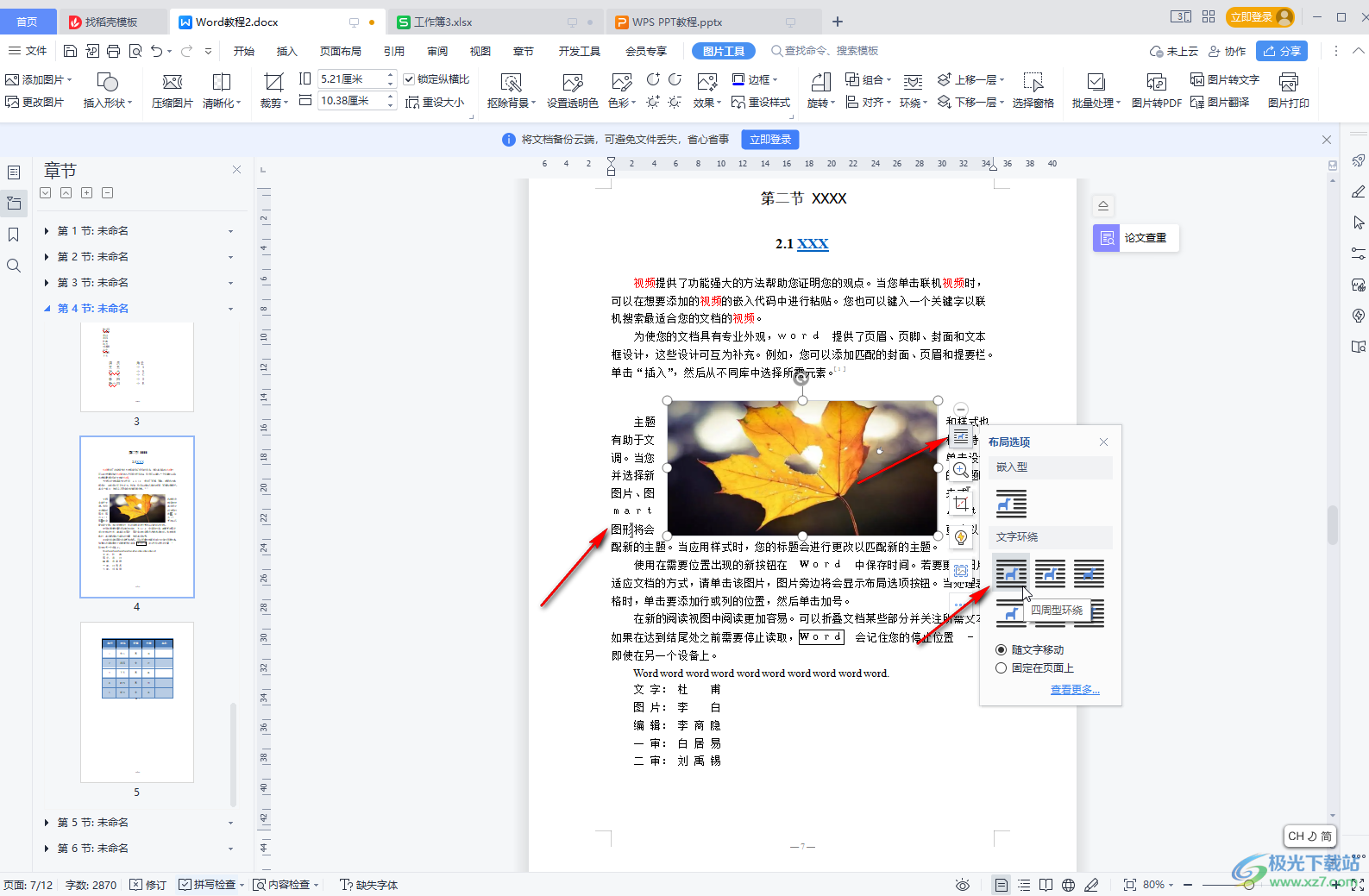Click the 协作 collaborate button
The width and height of the screenshot is (1369, 896).
[x=1227, y=51]
